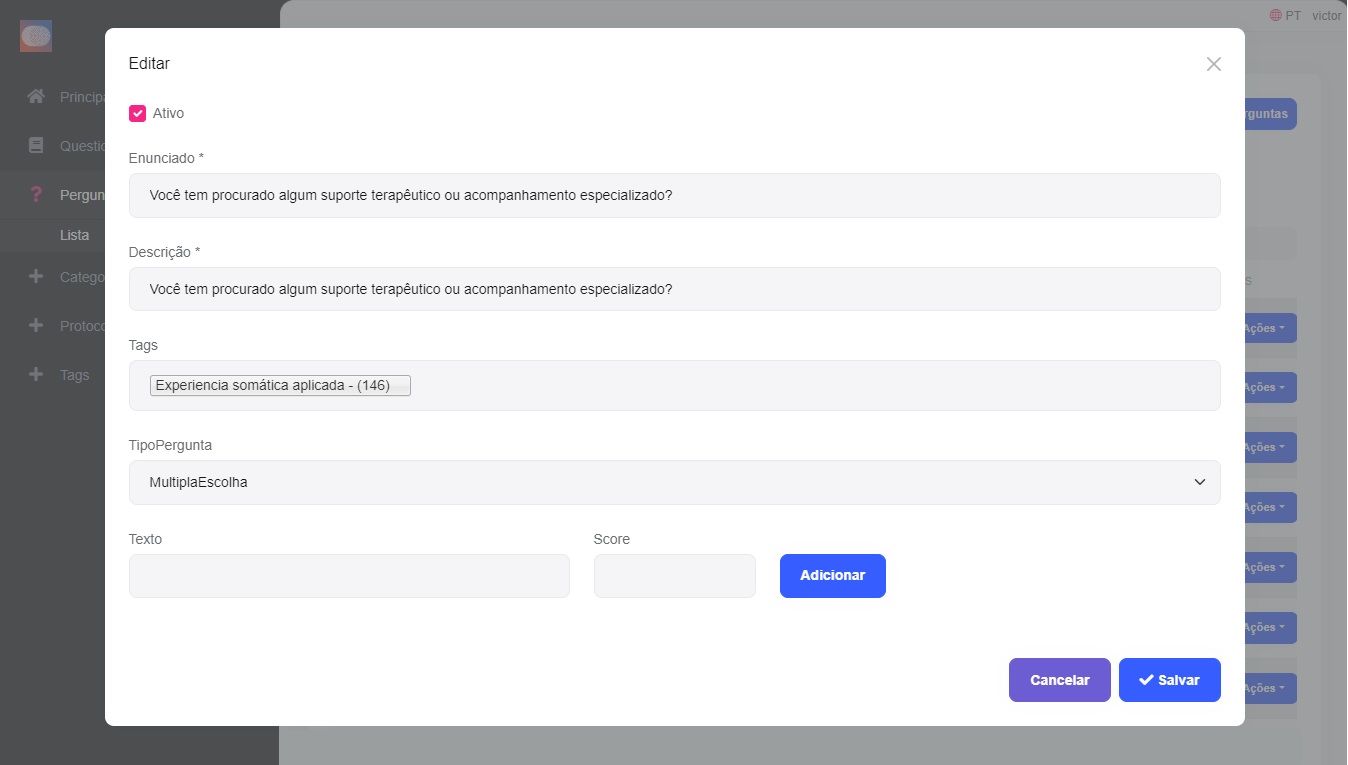1348x765 pixels.
Task: Click the app logo in sidebar
Action: pos(36,37)
